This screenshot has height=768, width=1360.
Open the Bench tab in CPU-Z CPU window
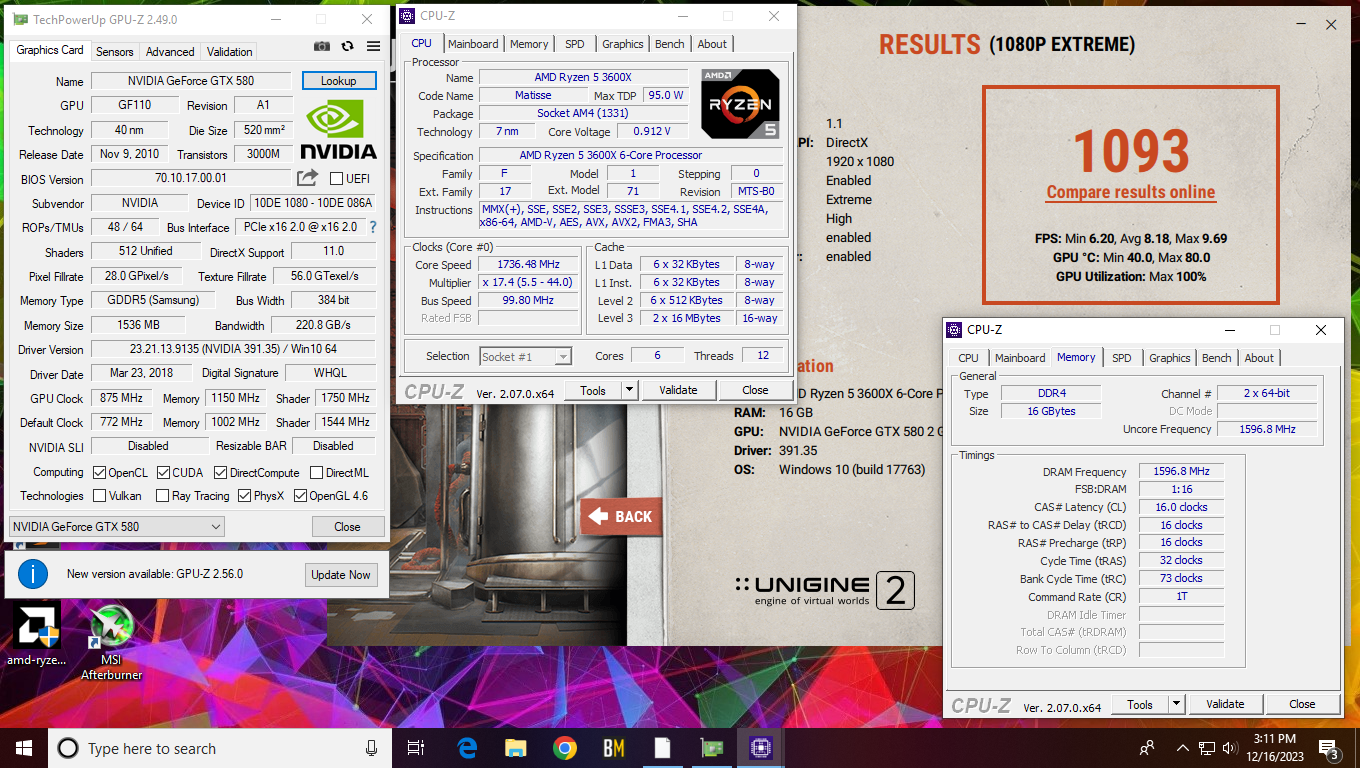click(670, 44)
